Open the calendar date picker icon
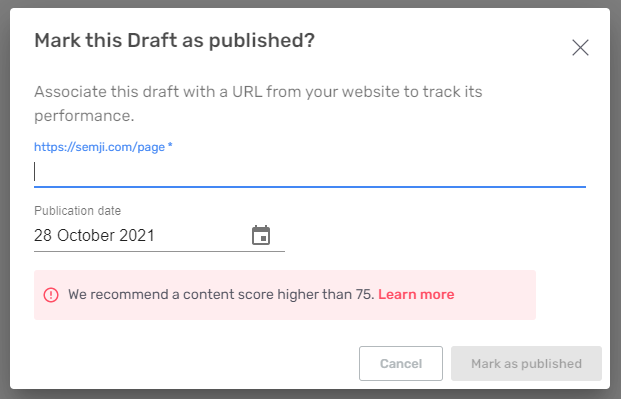 (x=261, y=235)
